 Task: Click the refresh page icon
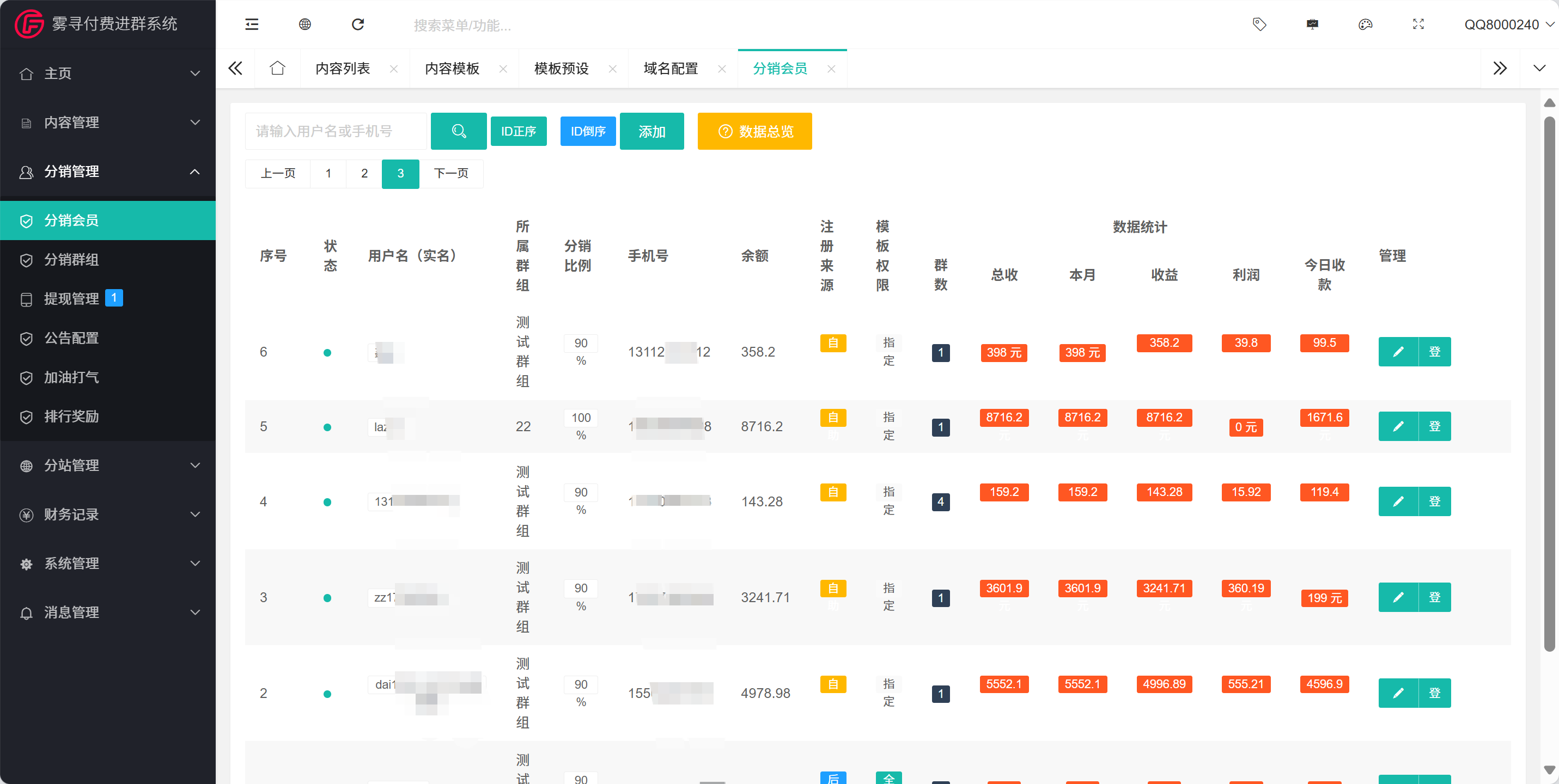pos(358,24)
